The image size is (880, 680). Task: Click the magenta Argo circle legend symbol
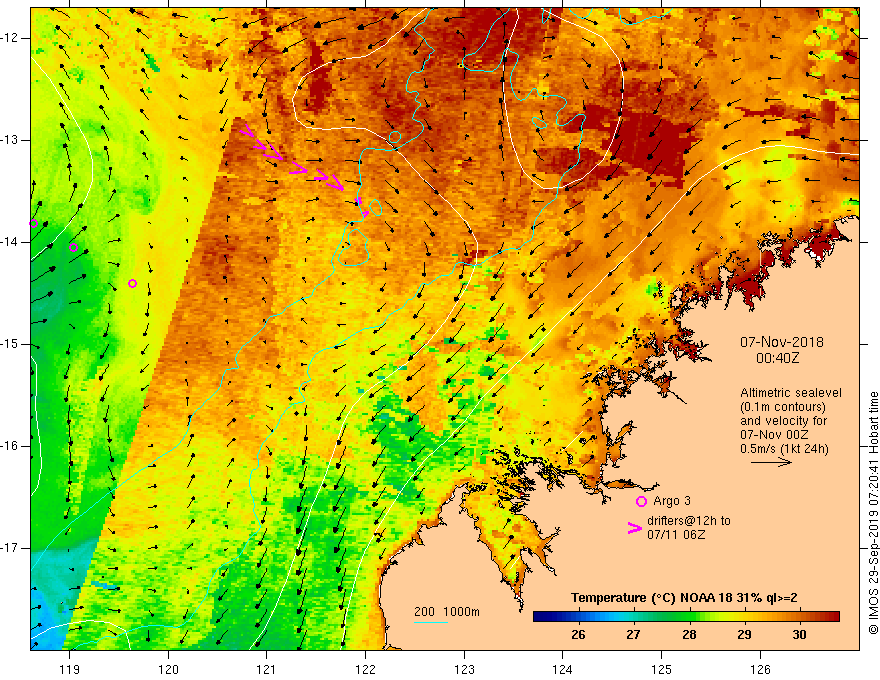(641, 502)
